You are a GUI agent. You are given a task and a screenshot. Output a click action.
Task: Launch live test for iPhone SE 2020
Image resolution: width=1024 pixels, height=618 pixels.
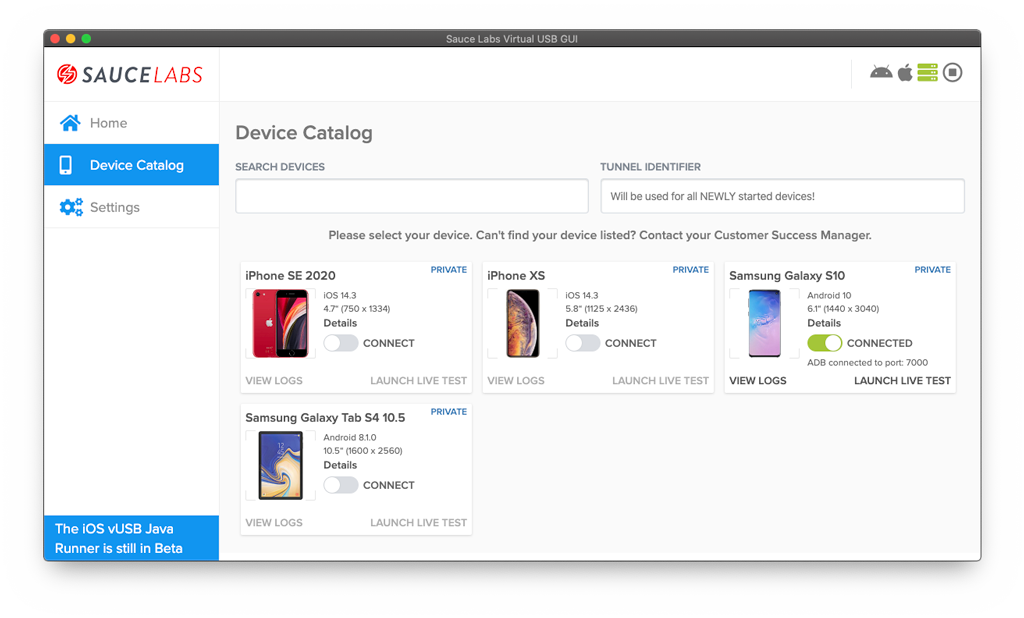(419, 380)
